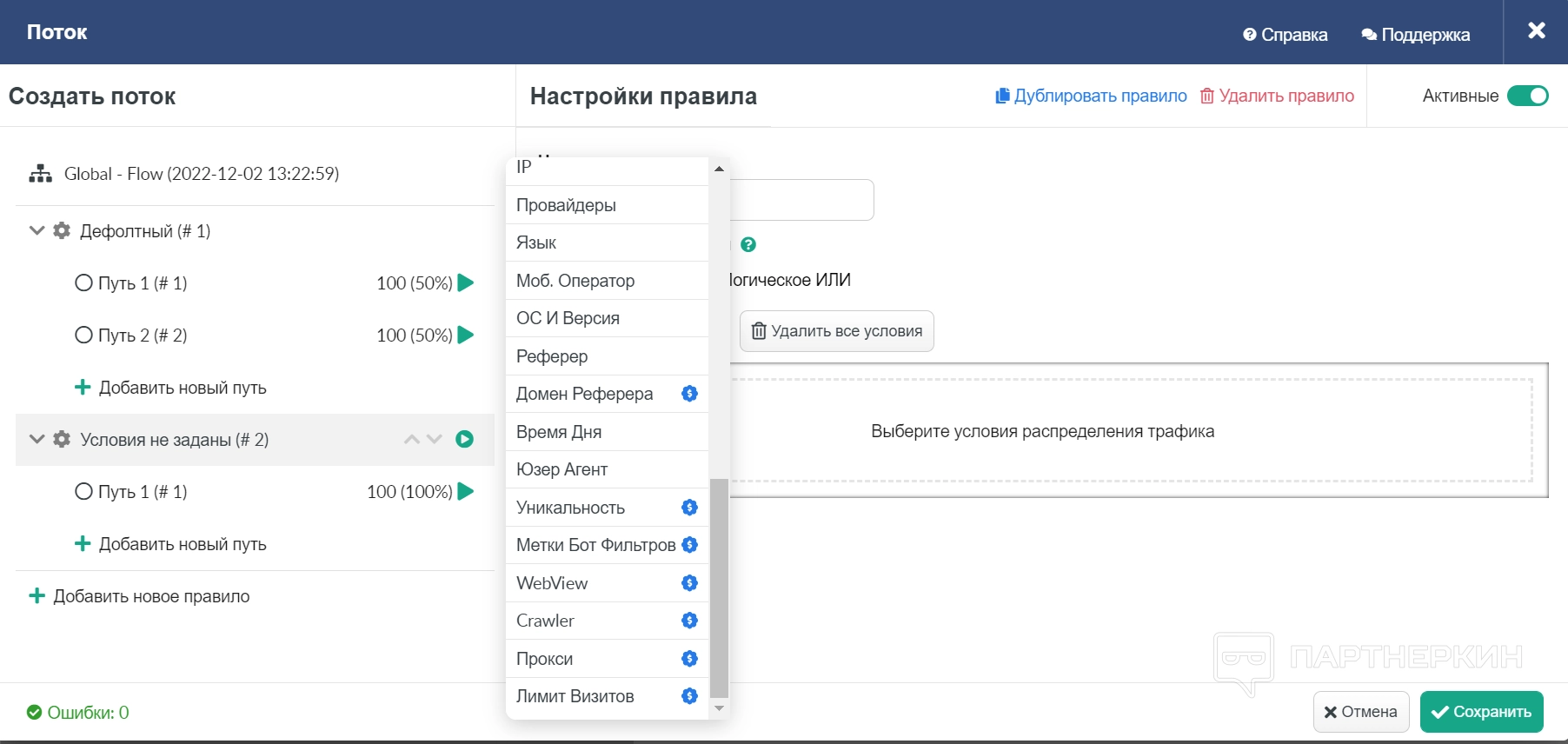Click the up arrow to move rule #2

pyautogui.click(x=412, y=440)
